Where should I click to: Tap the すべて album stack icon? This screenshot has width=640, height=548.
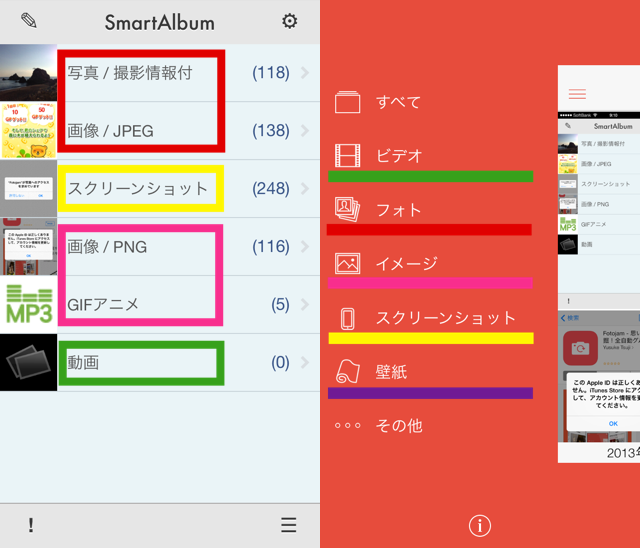[347, 102]
